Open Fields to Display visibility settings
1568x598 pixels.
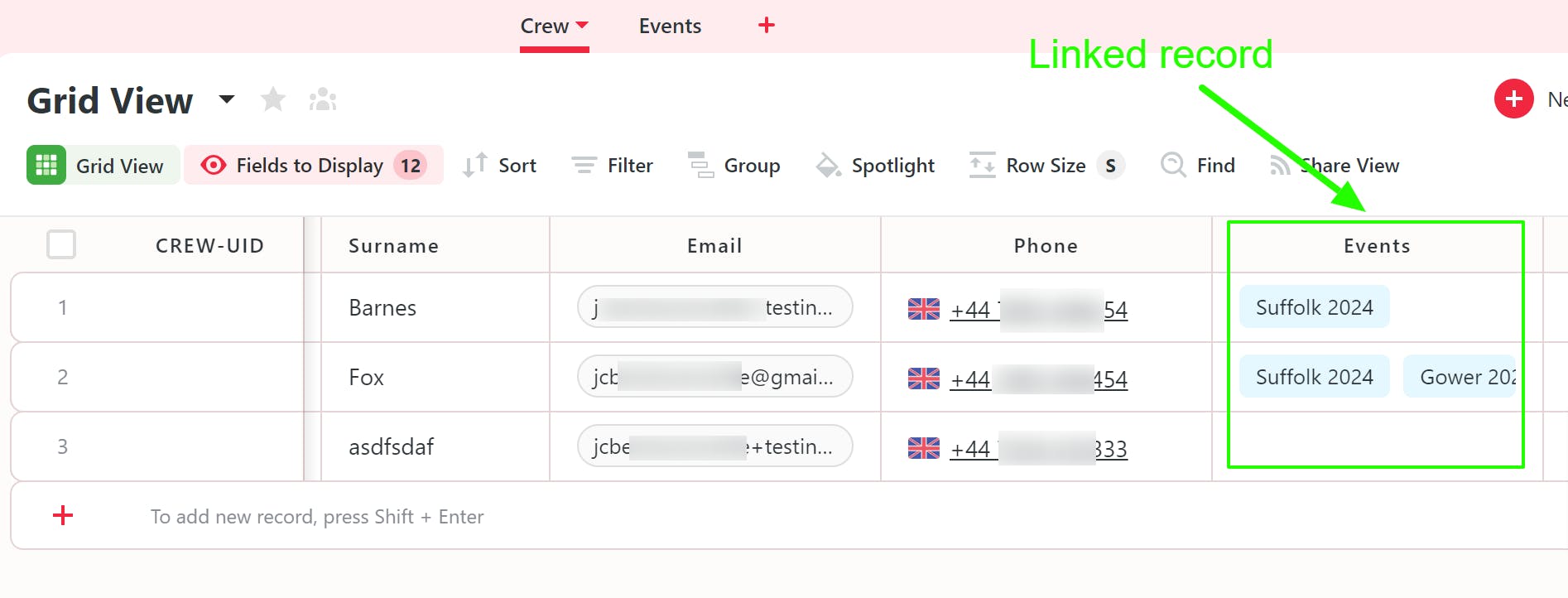[314, 166]
